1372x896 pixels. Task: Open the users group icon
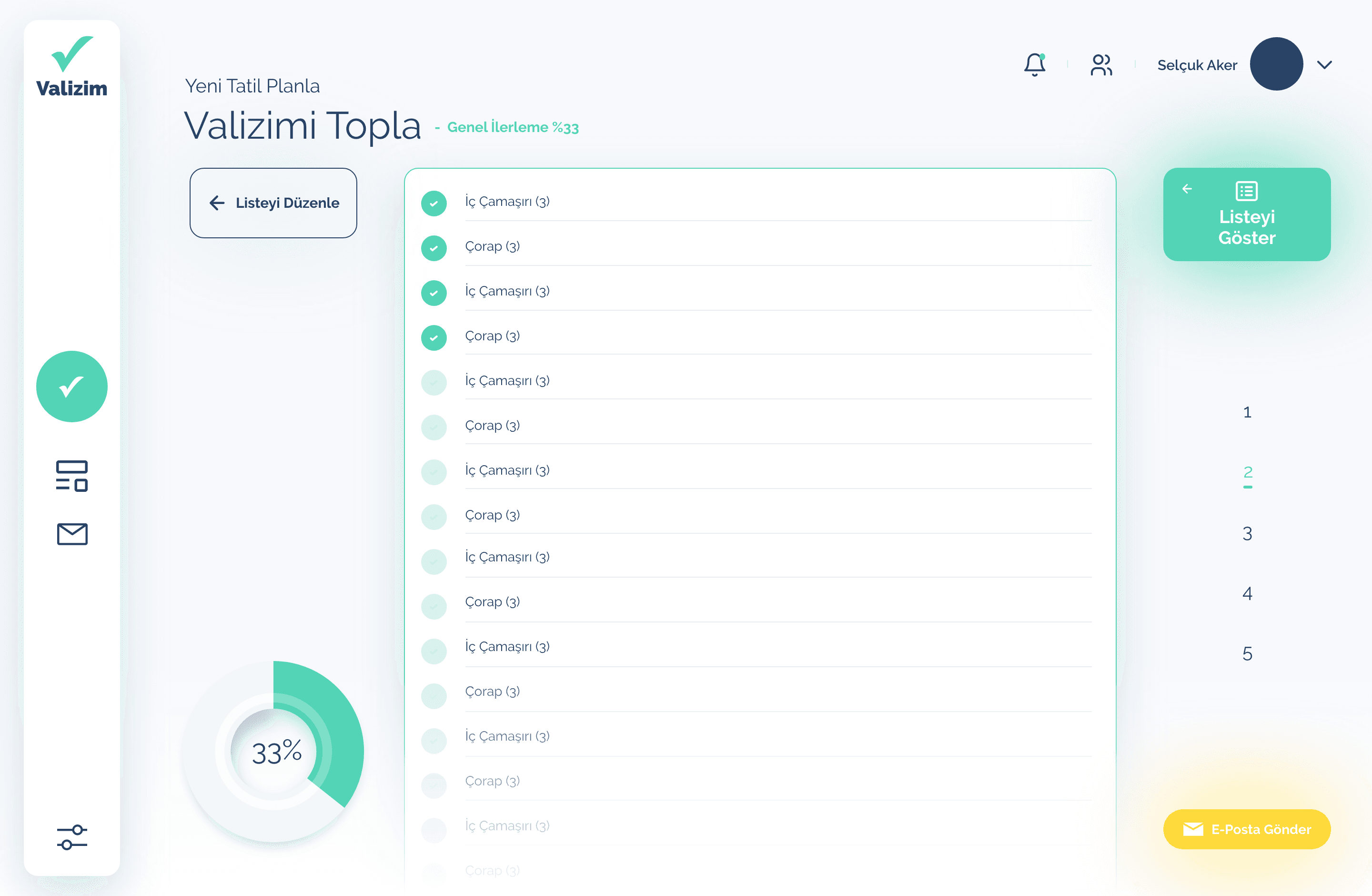tap(1101, 64)
